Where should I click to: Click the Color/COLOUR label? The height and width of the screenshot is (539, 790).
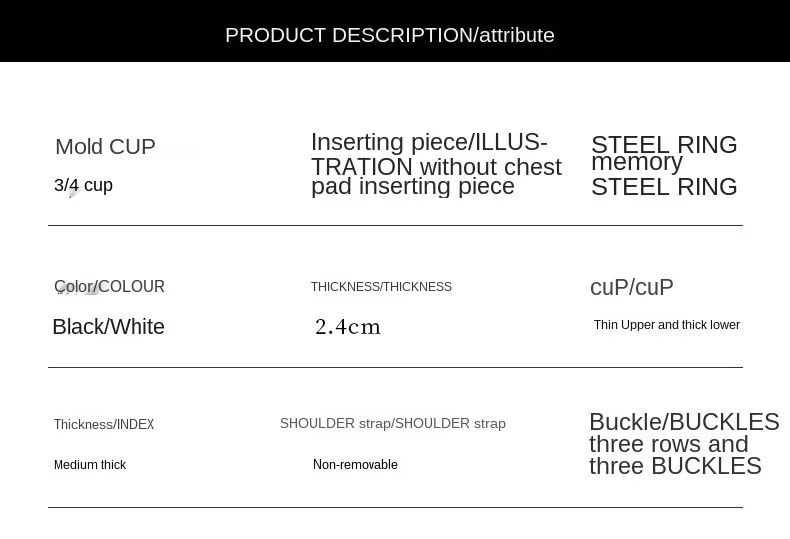(109, 286)
